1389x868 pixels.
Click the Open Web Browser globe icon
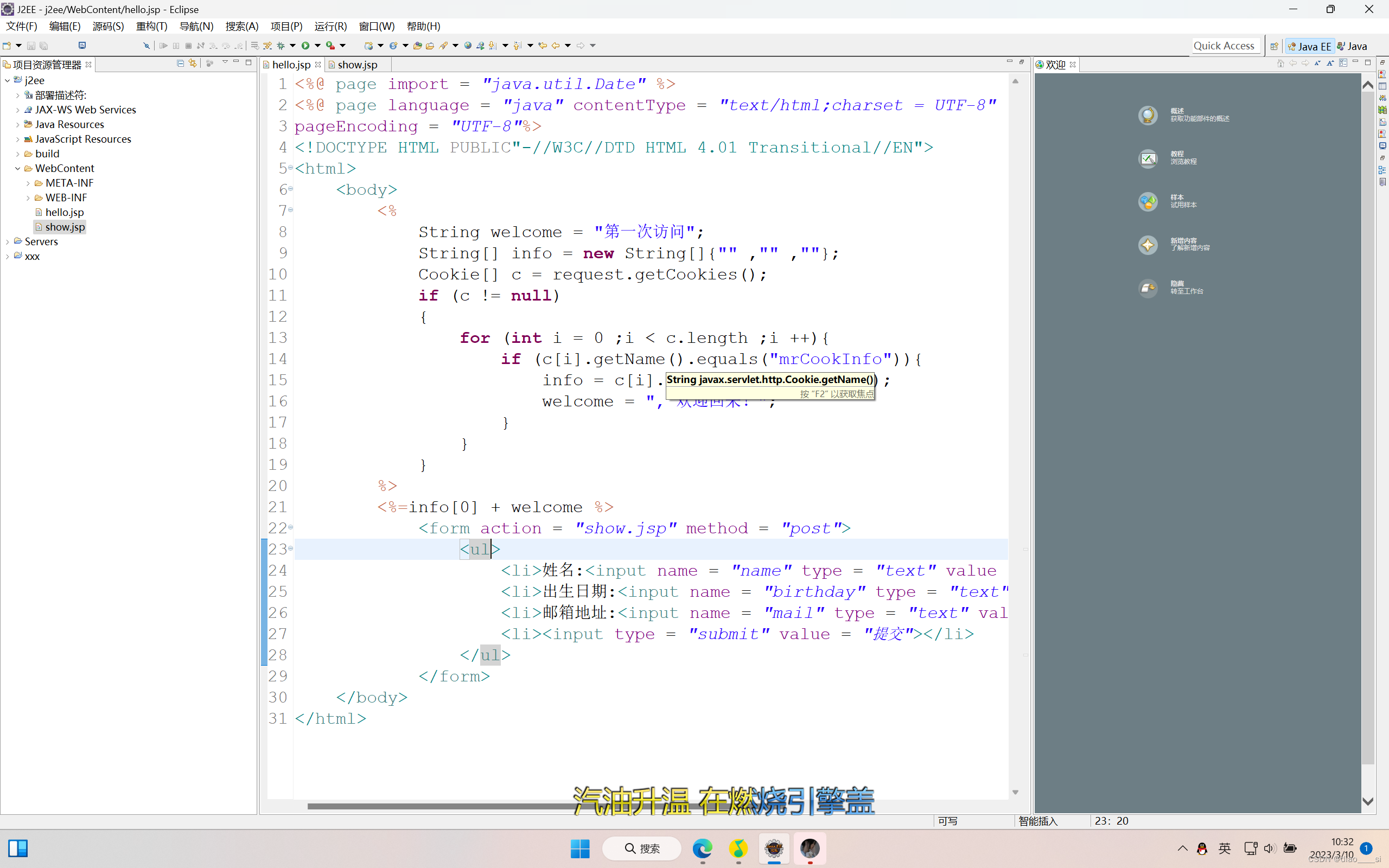(468, 46)
